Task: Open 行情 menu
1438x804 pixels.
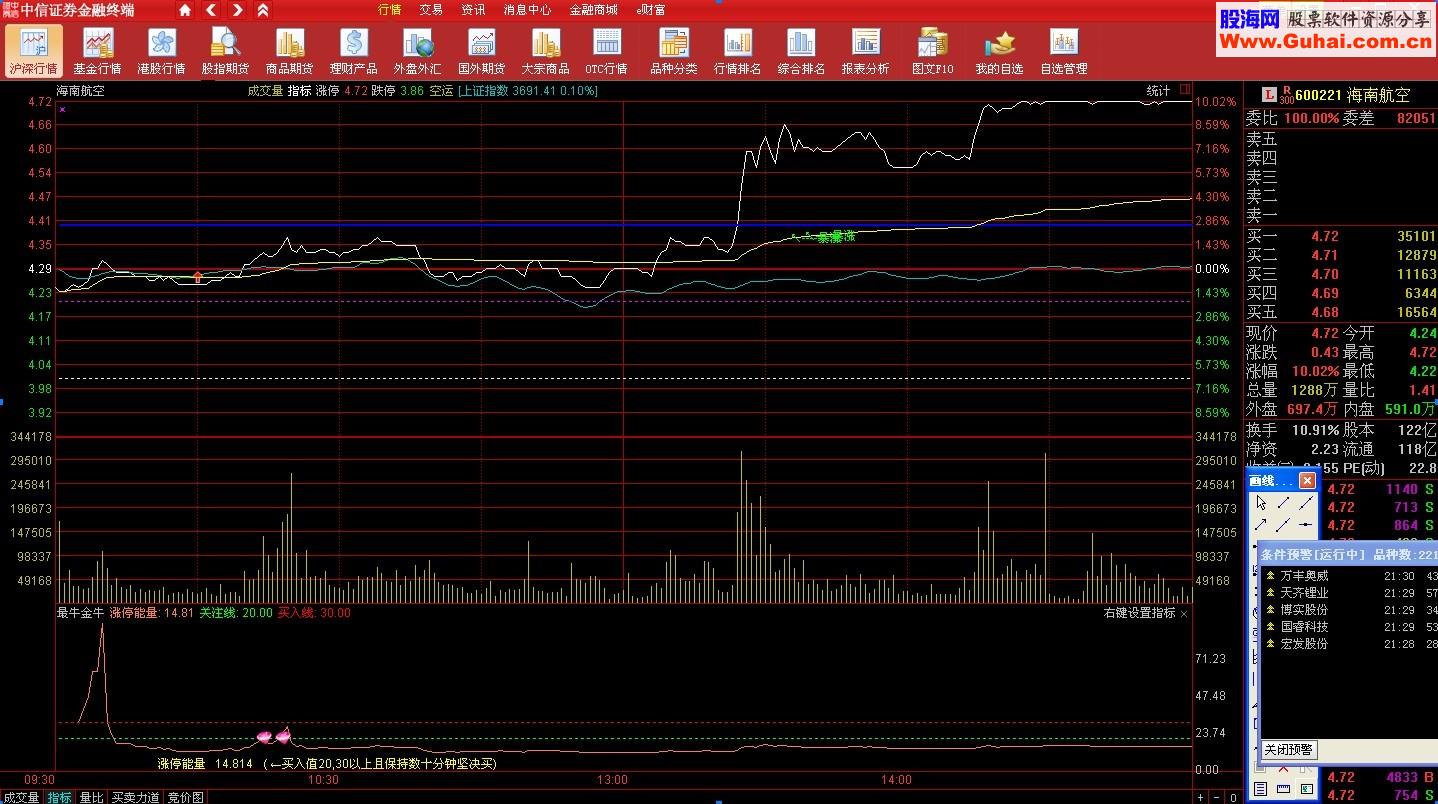Action: [389, 10]
